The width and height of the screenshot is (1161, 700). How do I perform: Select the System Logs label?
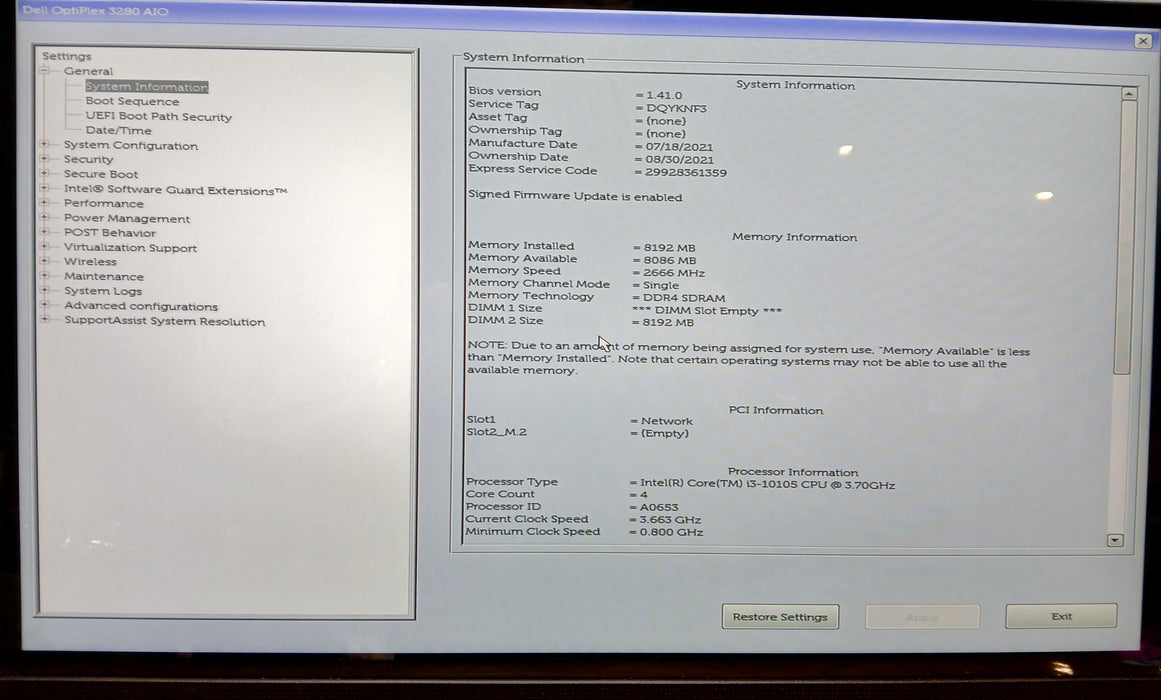tap(103, 291)
